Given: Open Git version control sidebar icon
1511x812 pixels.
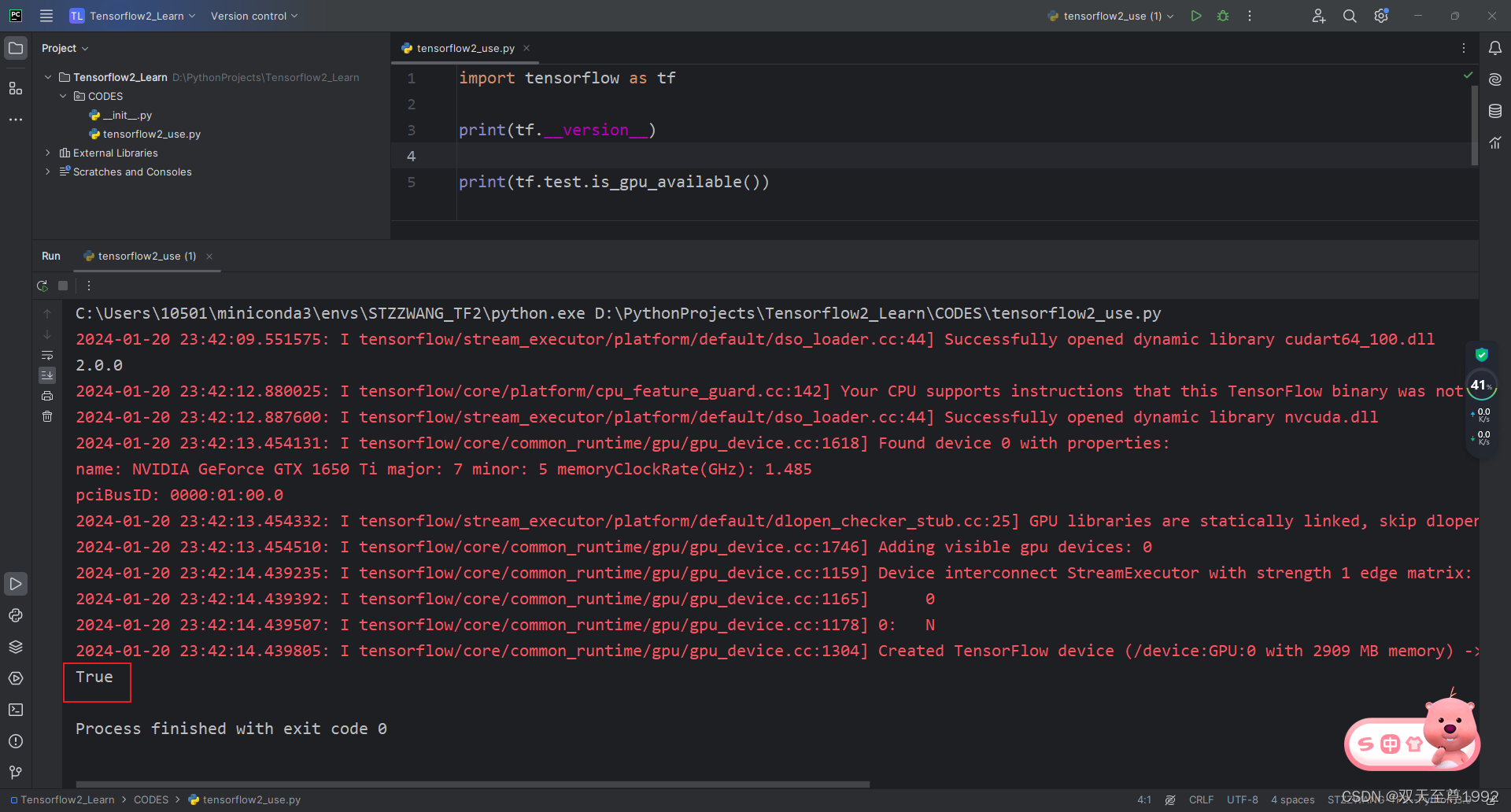Looking at the screenshot, I should click(16, 773).
